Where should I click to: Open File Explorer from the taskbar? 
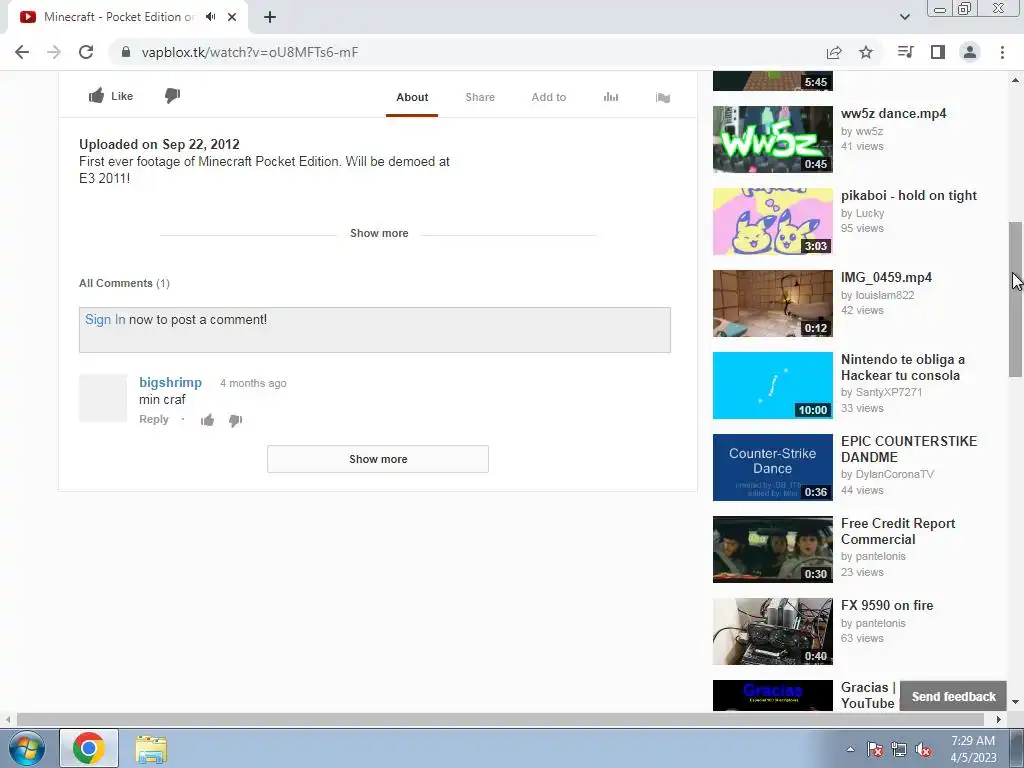point(151,749)
